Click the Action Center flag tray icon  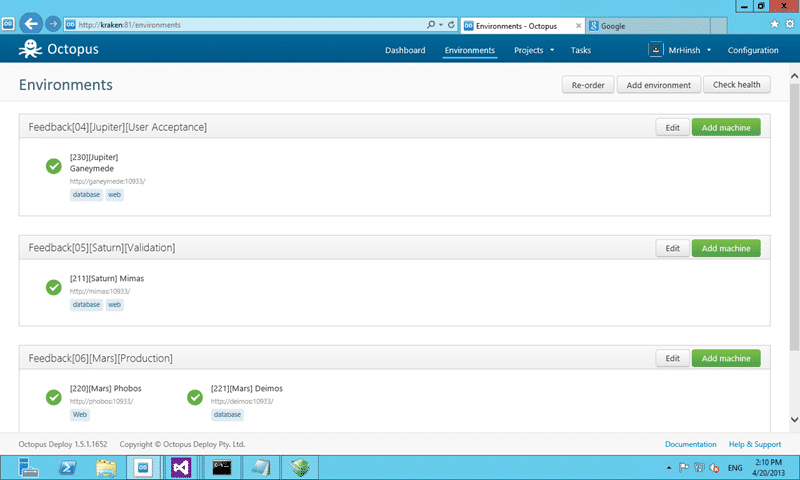684,467
